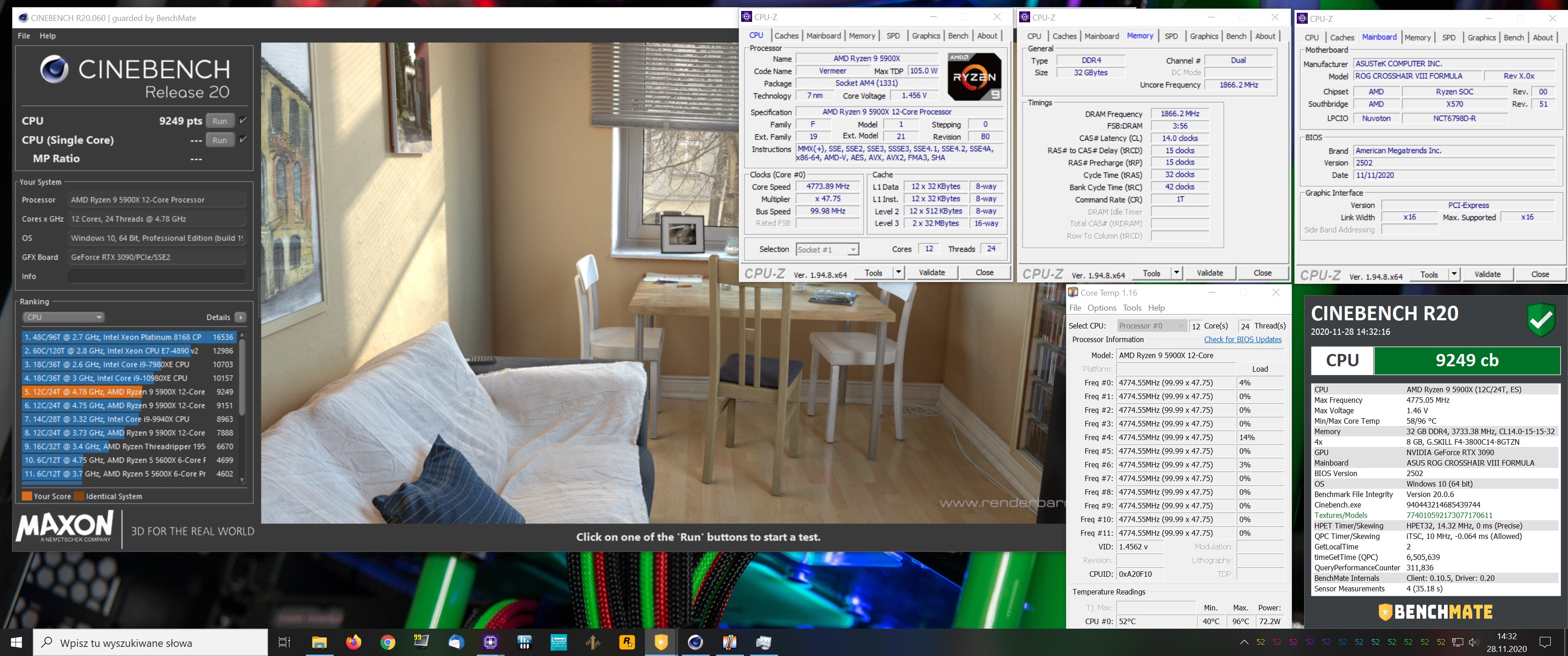Switch to Core Temp thermometer taskbar icon

pyautogui.click(x=729, y=642)
